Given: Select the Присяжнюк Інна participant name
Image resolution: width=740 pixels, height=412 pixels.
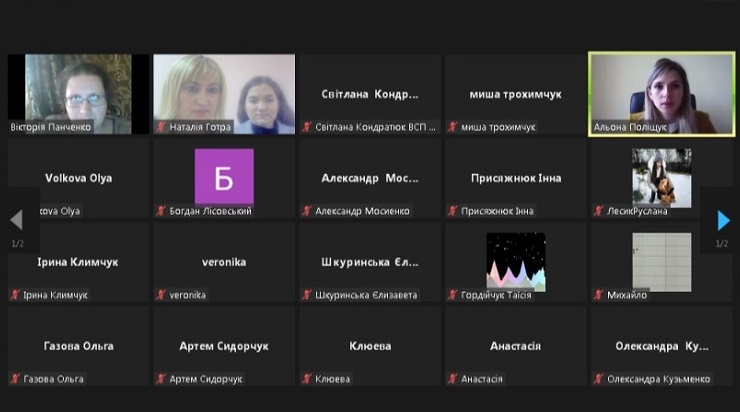Looking at the screenshot, I should [516, 178].
